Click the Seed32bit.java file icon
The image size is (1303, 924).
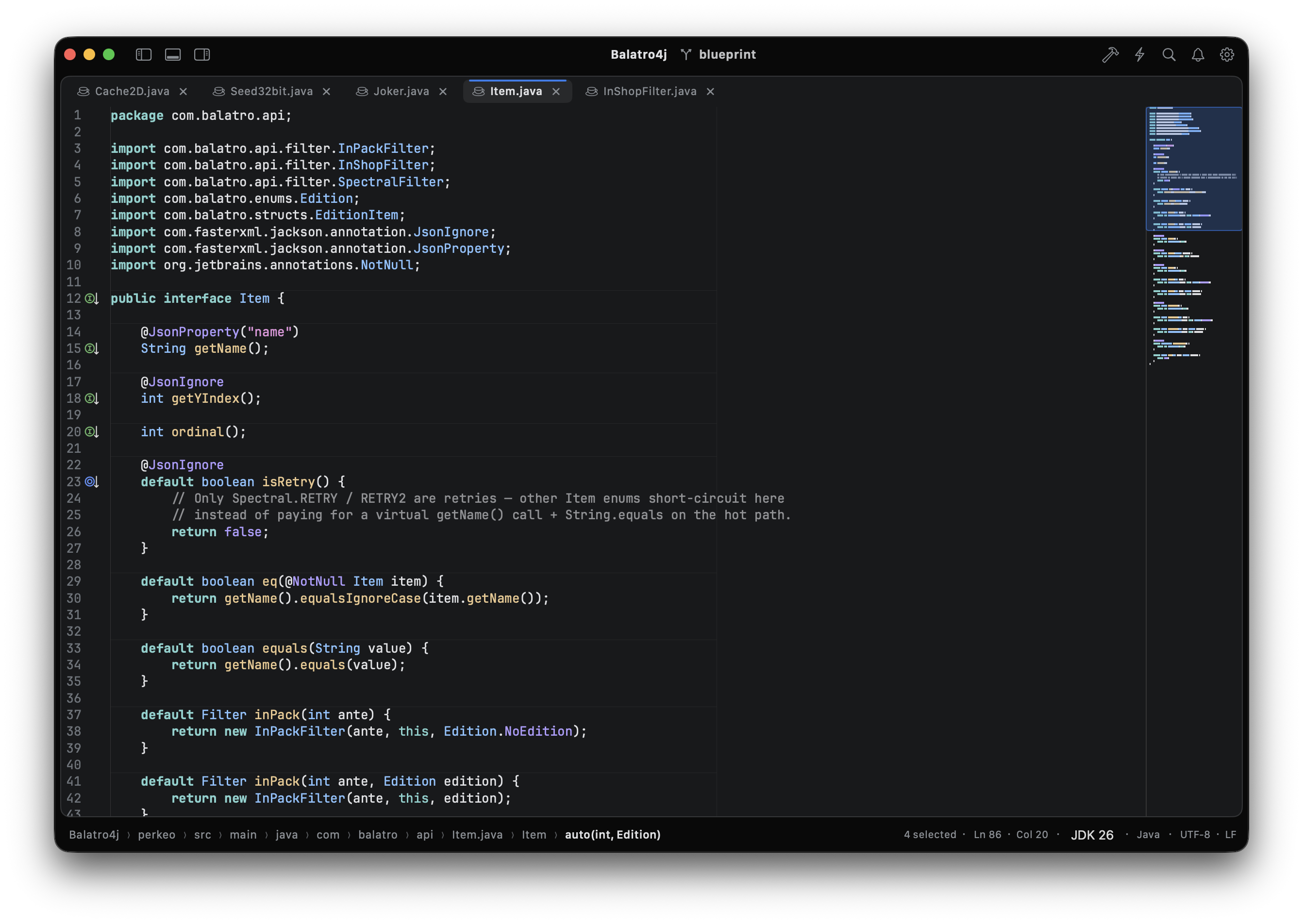pyautogui.click(x=218, y=92)
